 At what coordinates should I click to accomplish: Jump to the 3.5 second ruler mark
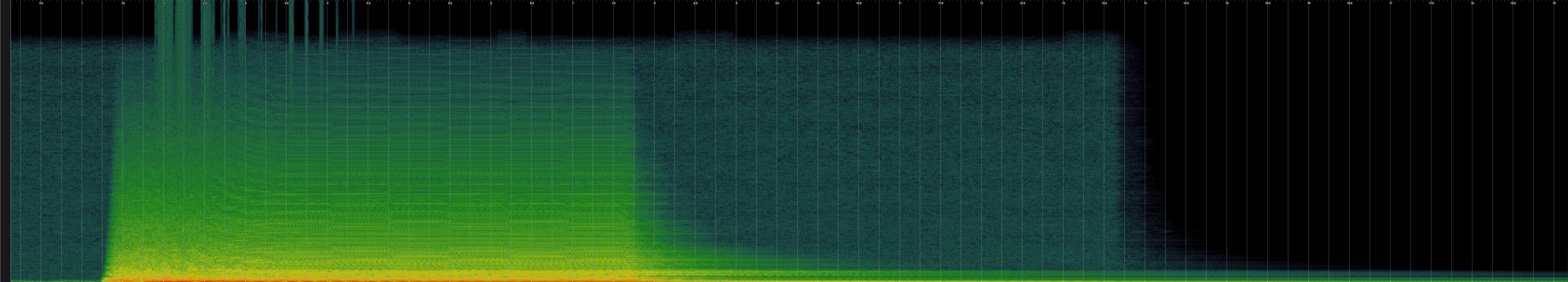pos(287,3)
